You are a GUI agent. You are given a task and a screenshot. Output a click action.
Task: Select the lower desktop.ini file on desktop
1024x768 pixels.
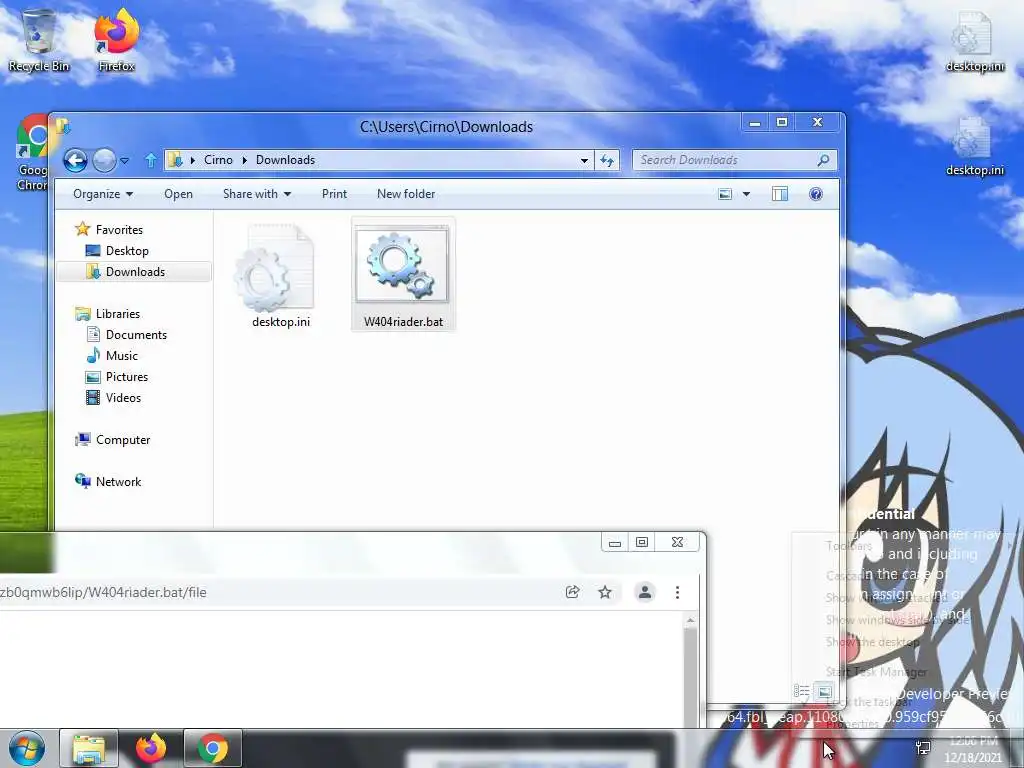[x=974, y=146]
